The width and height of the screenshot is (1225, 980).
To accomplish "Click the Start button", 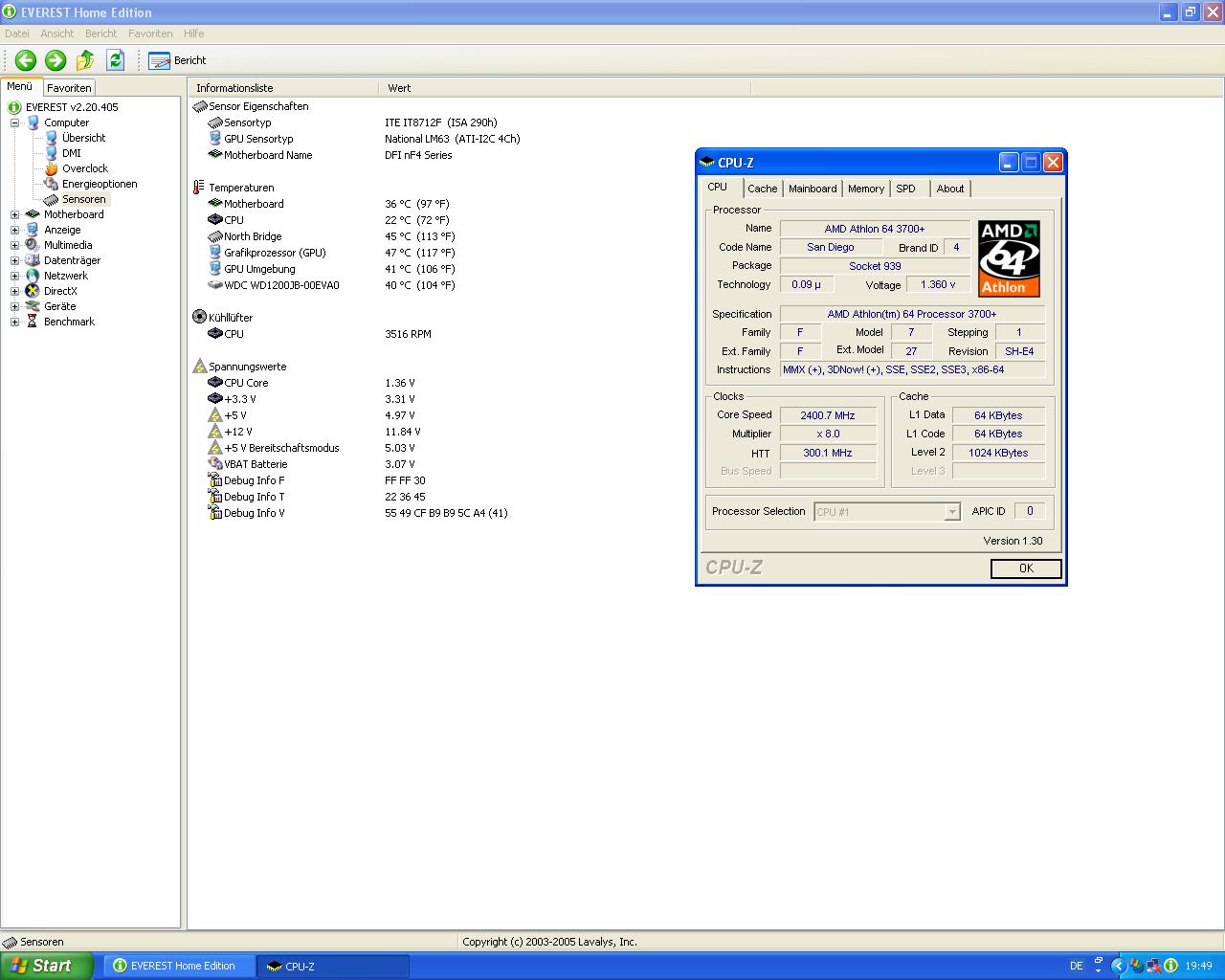I will (47, 966).
